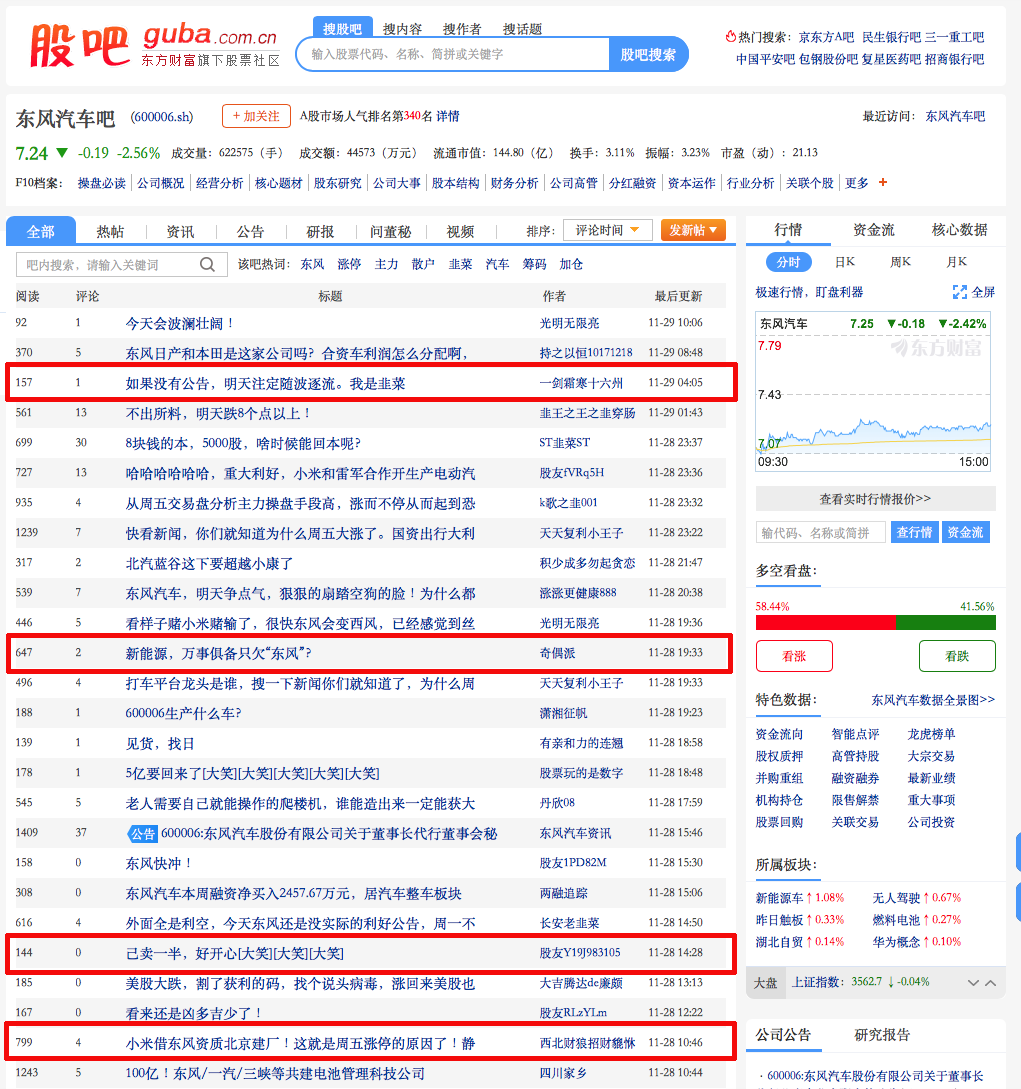1021x1089 pixels.
Task: Open recently visited 东风汽车吧 link
Action: click(x=955, y=116)
